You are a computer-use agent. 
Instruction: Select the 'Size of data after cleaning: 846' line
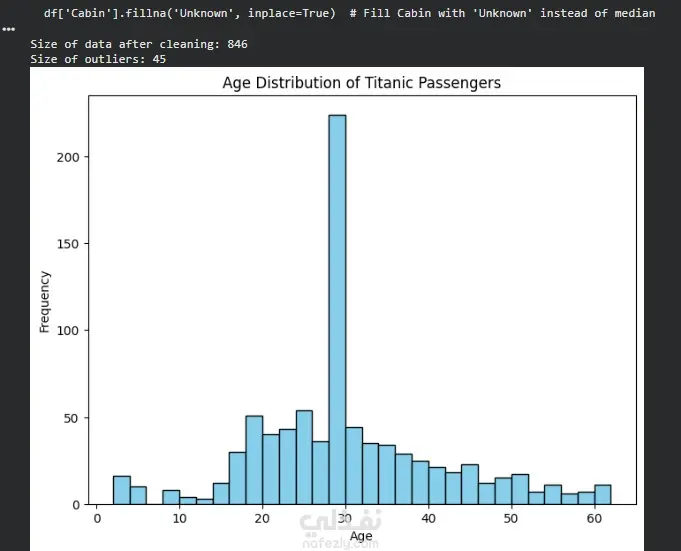(x=139, y=44)
